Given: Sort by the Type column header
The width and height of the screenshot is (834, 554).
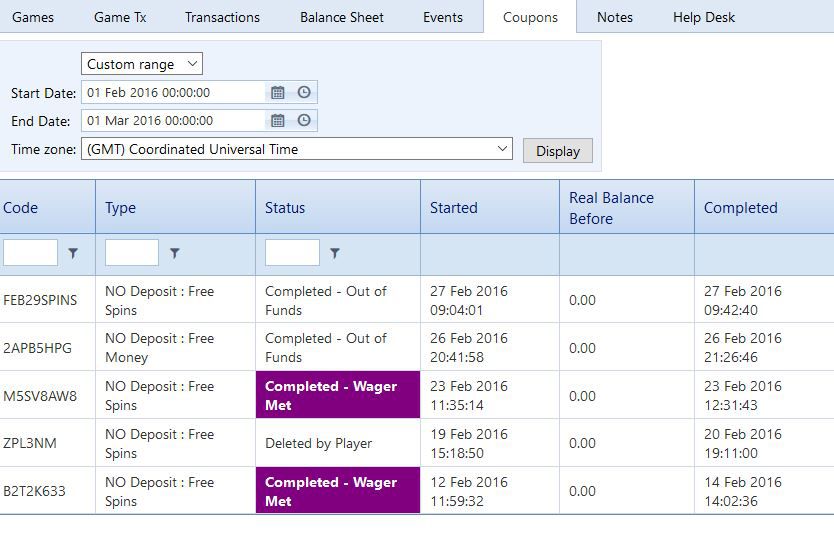Looking at the screenshot, I should pos(120,207).
